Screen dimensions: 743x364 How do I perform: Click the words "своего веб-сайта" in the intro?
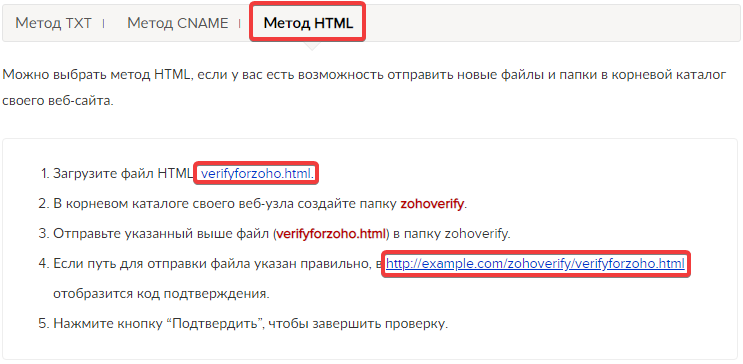pos(57,101)
